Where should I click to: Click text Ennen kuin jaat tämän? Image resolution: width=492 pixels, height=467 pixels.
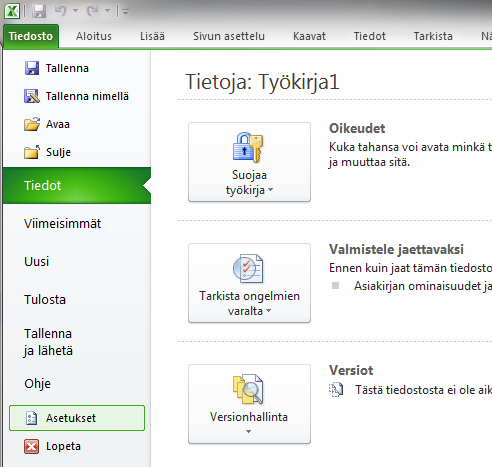tap(388, 268)
